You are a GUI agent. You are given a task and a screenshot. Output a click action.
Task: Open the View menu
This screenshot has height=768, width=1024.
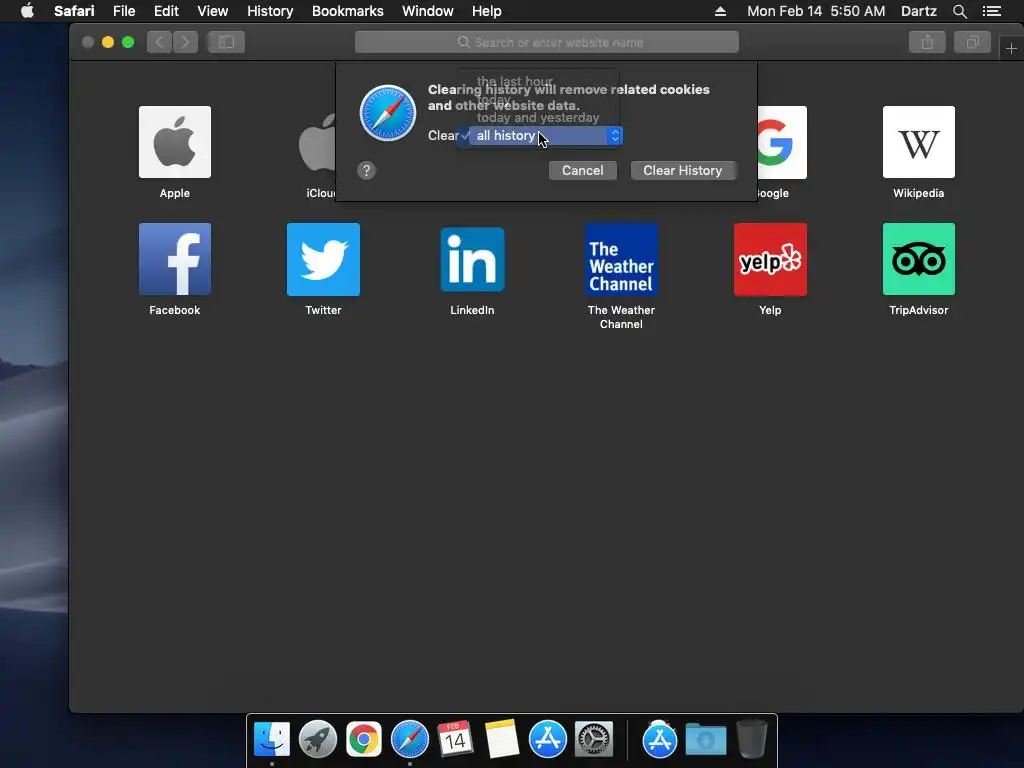point(212,11)
